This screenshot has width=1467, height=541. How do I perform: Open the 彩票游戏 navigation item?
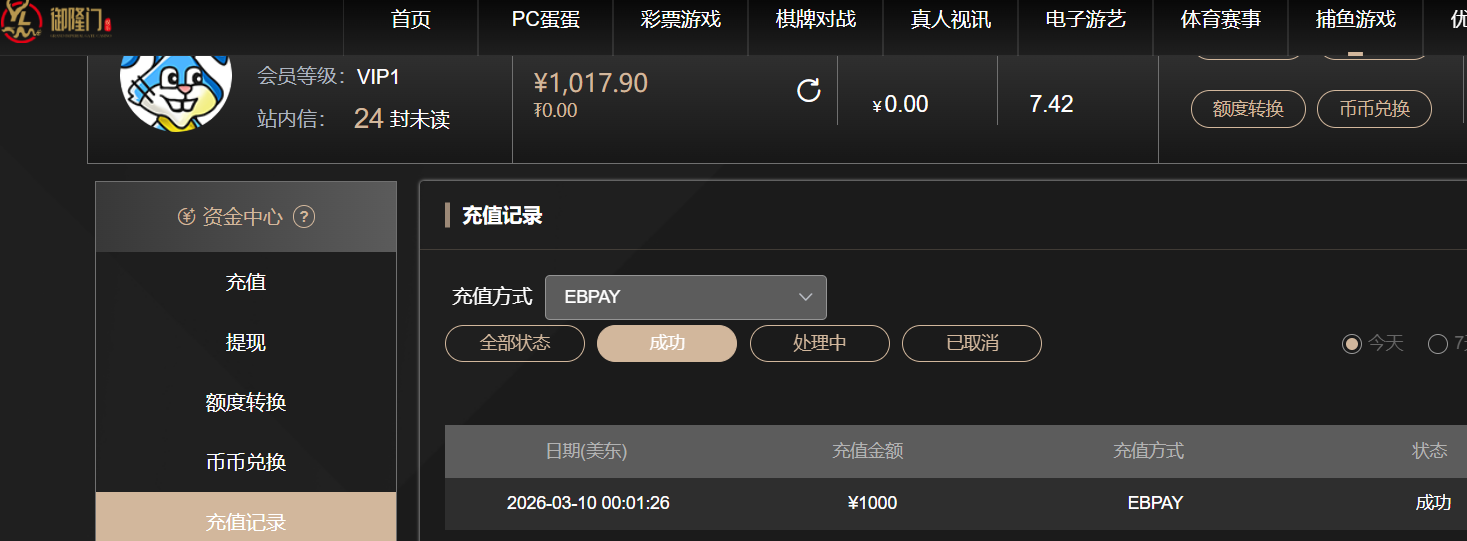click(x=681, y=20)
